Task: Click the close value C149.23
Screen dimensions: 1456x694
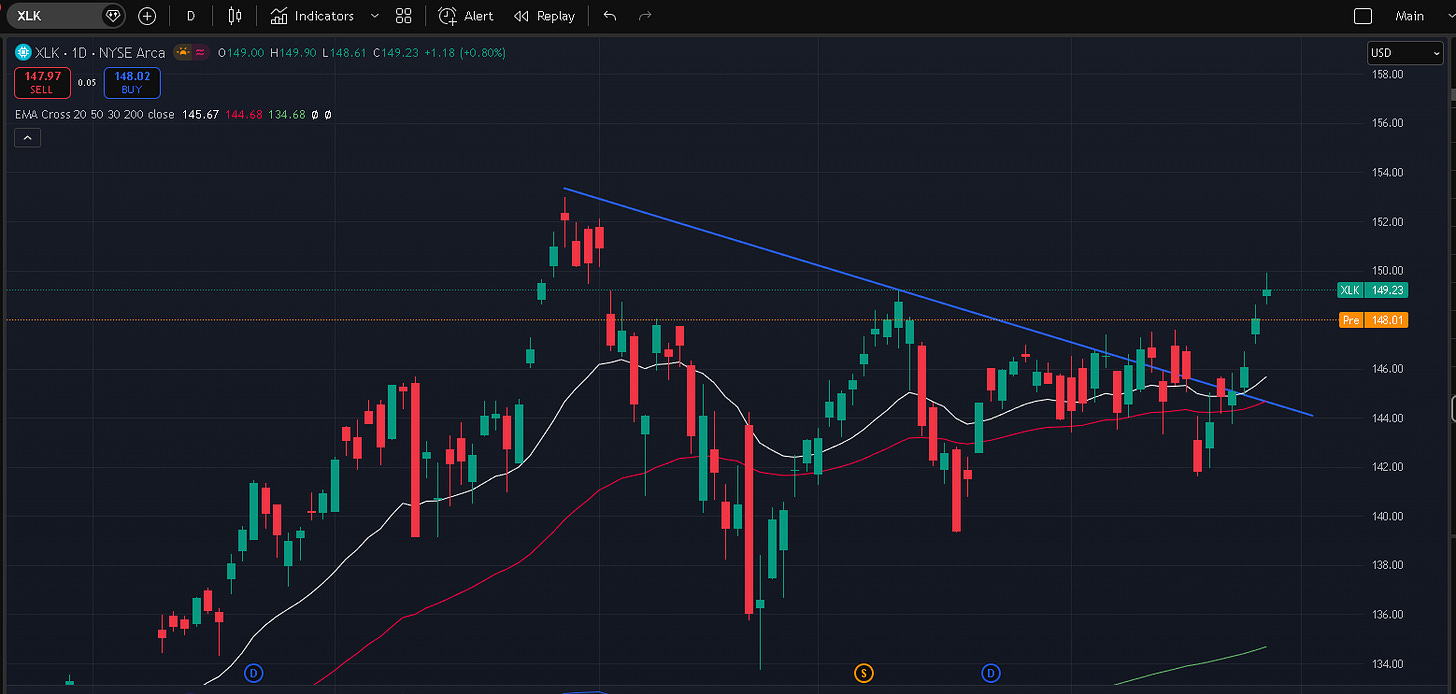Action: tap(397, 53)
